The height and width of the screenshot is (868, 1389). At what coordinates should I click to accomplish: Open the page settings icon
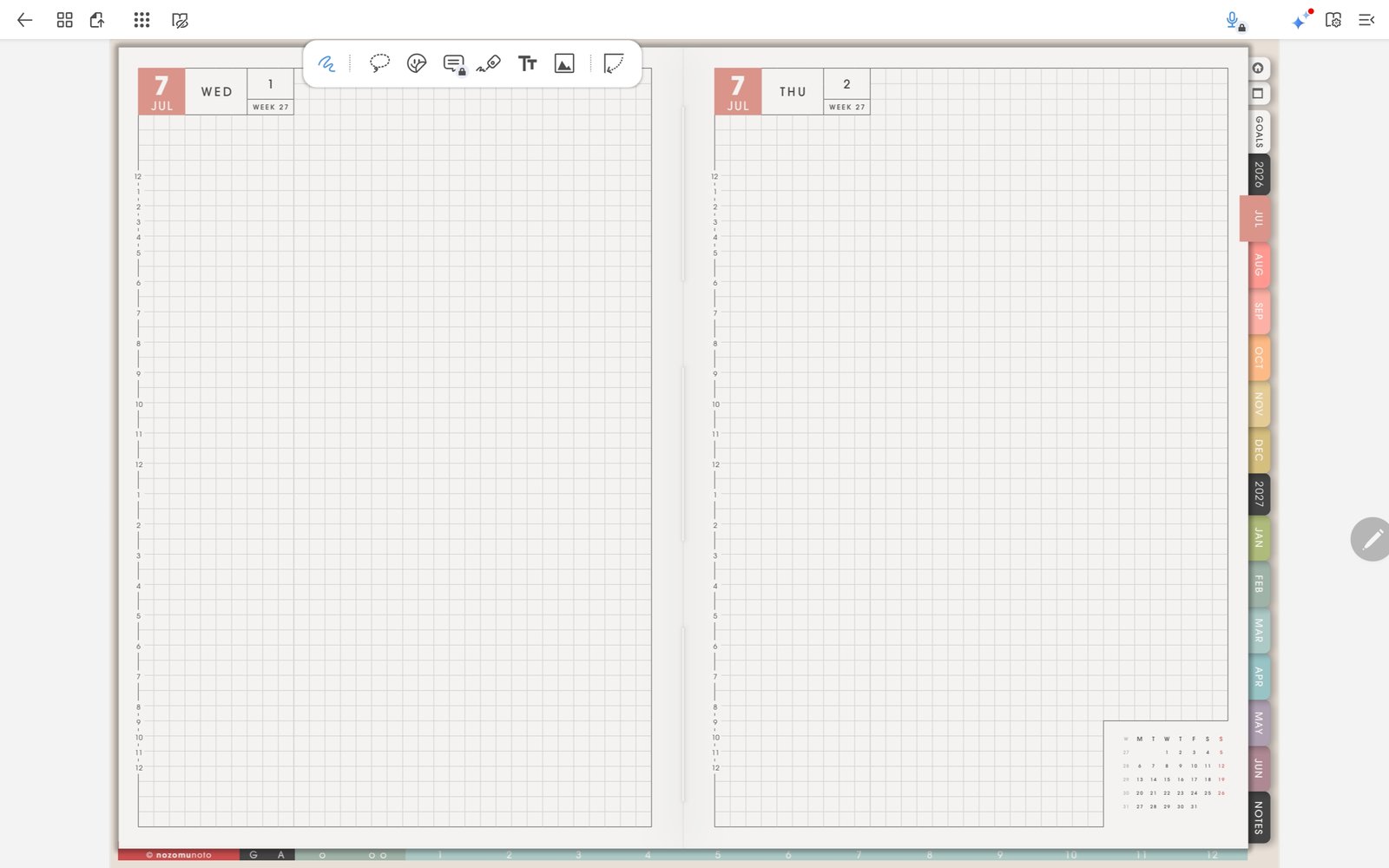click(1333, 20)
